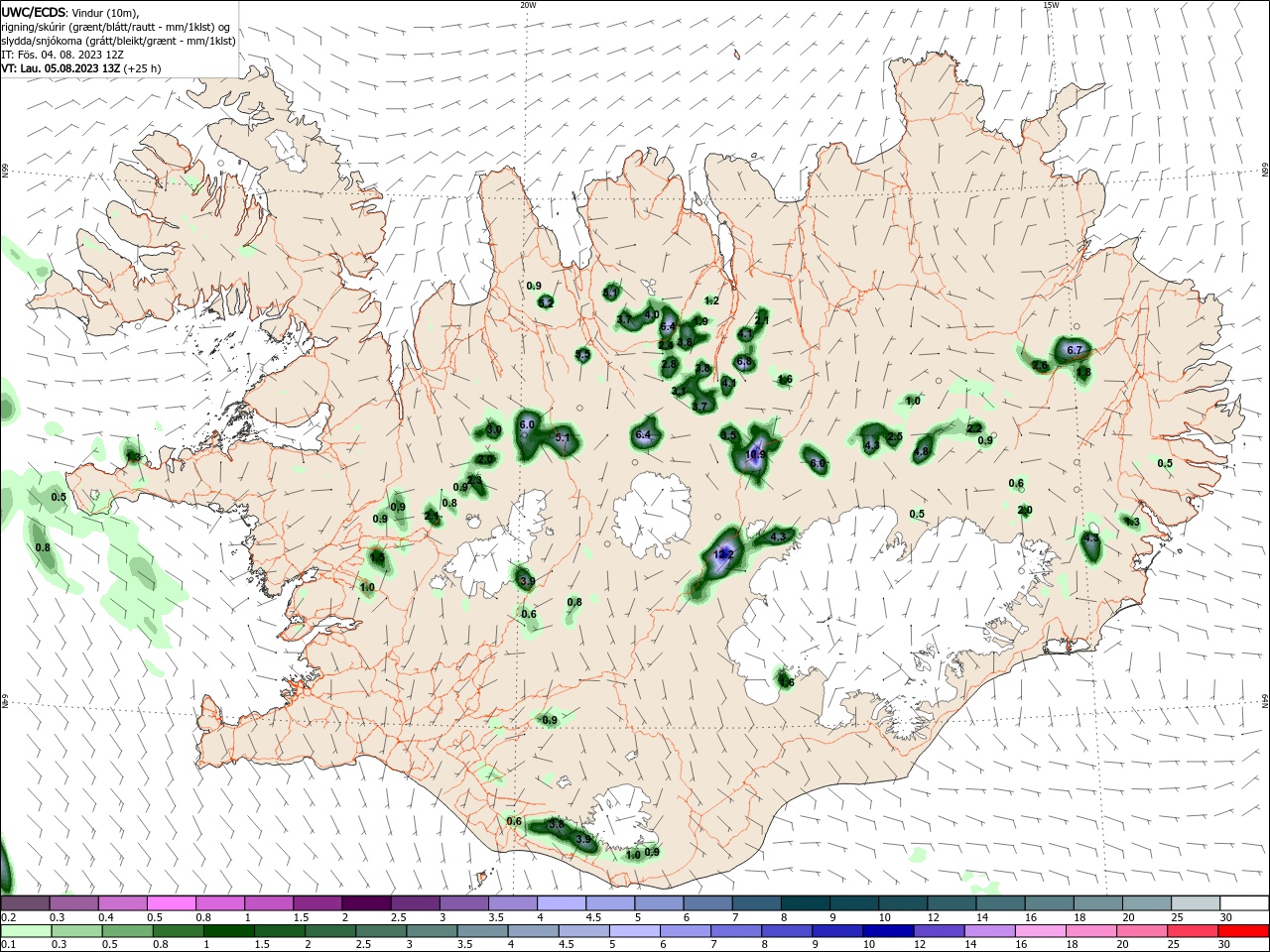Click the valid time line 'VT: Lau. 05.08.2023 13Z'
Screen dimensions: 1270x952
(x=61, y=68)
